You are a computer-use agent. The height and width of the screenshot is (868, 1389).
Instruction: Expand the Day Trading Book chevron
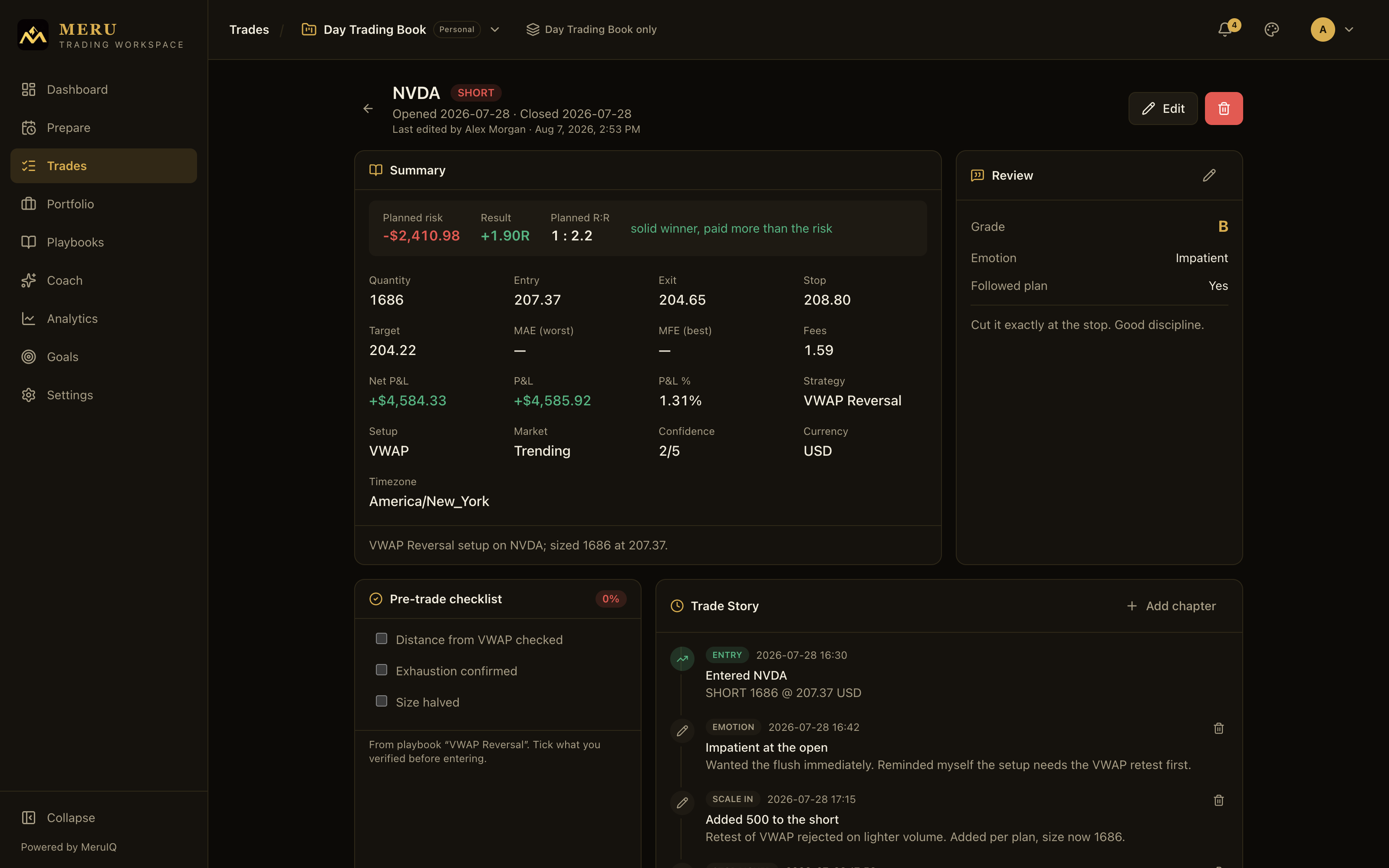(x=495, y=29)
